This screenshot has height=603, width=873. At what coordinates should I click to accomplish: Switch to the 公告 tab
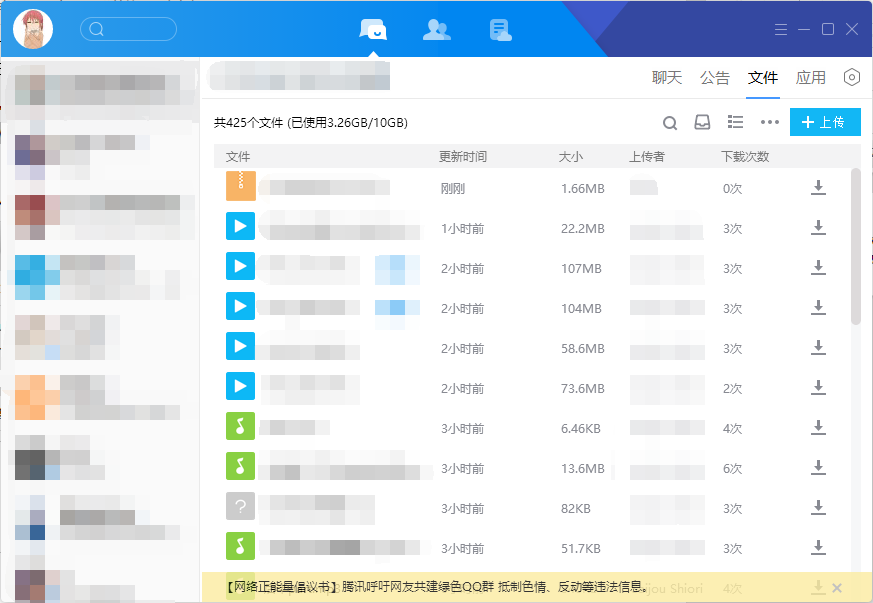pyautogui.click(x=715, y=77)
